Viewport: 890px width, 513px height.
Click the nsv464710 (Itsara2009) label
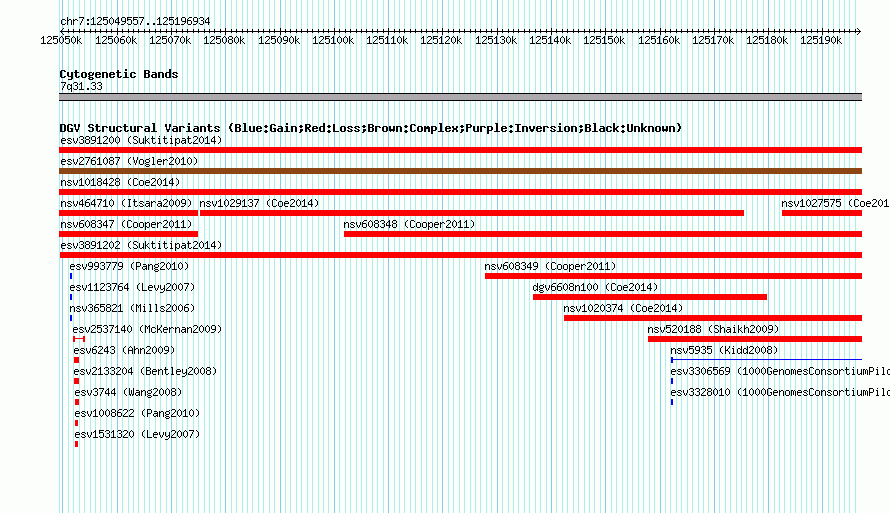[126, 203]
